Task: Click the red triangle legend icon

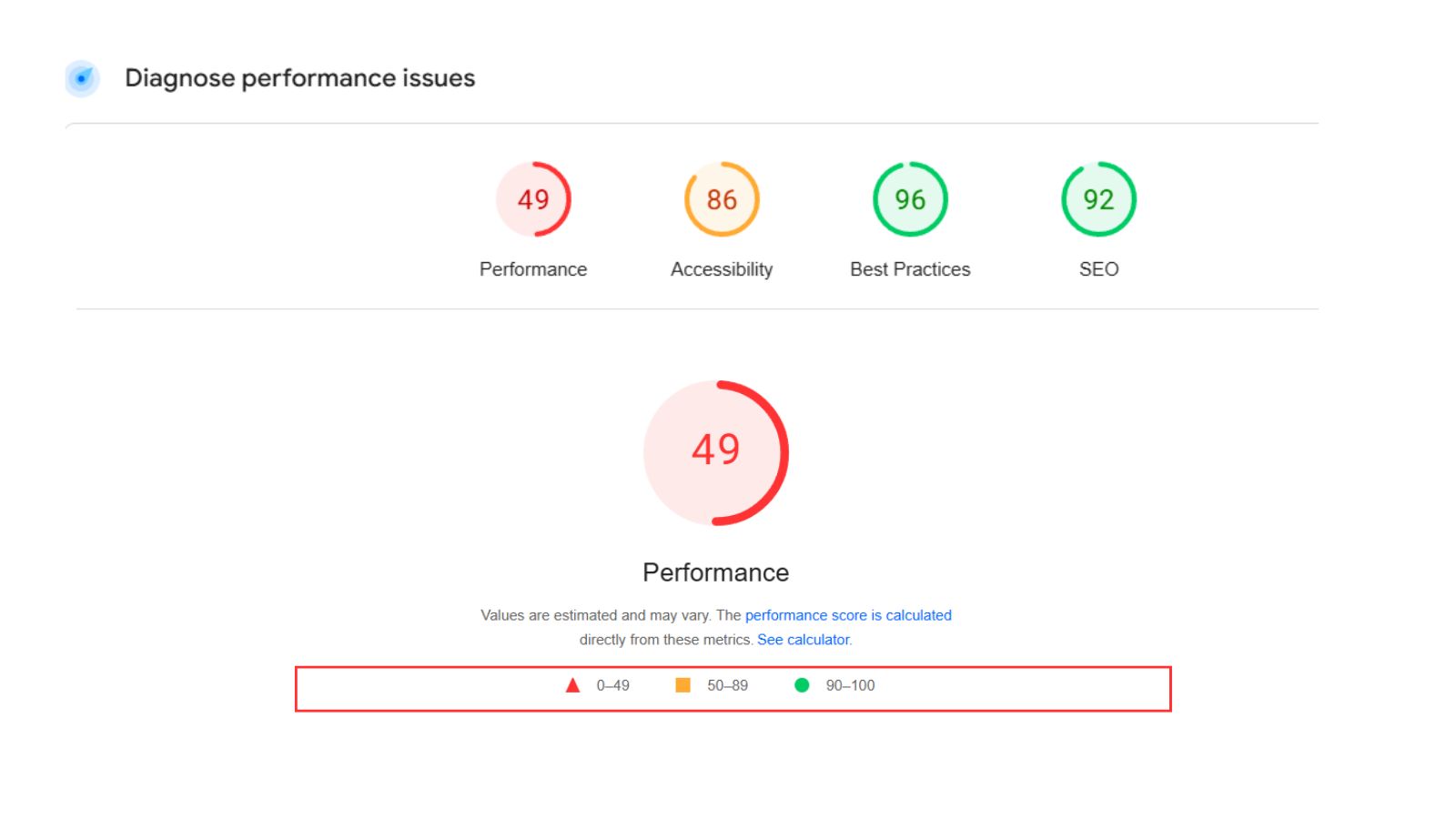Action: (x=572, y=685)
